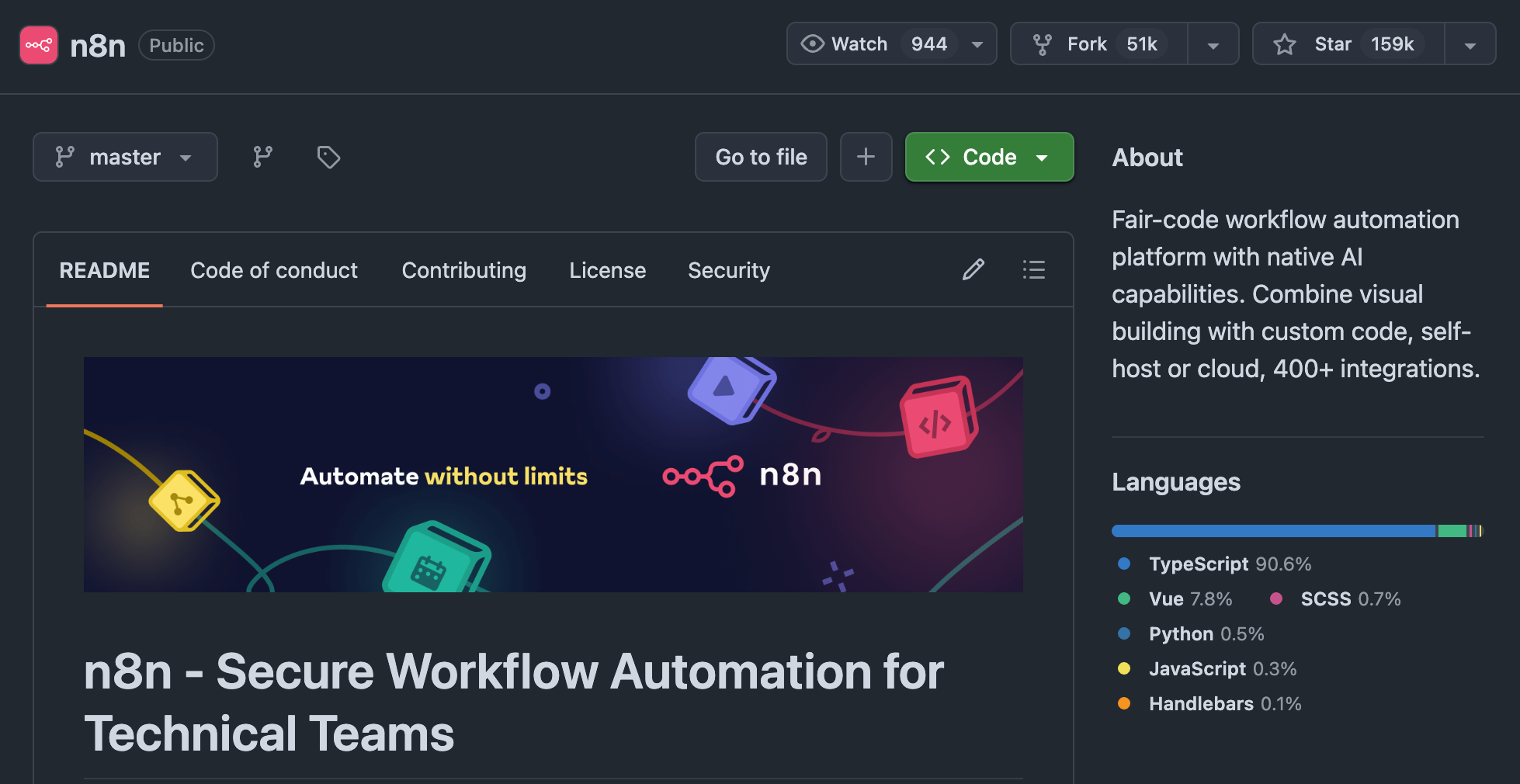Open the License tab

click(607, 270)
